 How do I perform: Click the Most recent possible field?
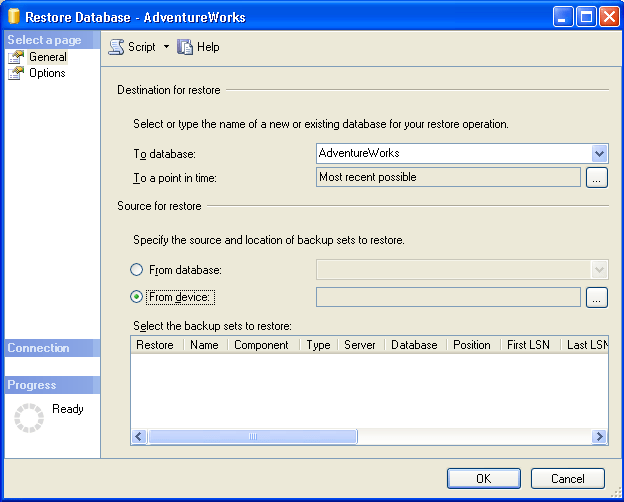click(x=448, y=177)
